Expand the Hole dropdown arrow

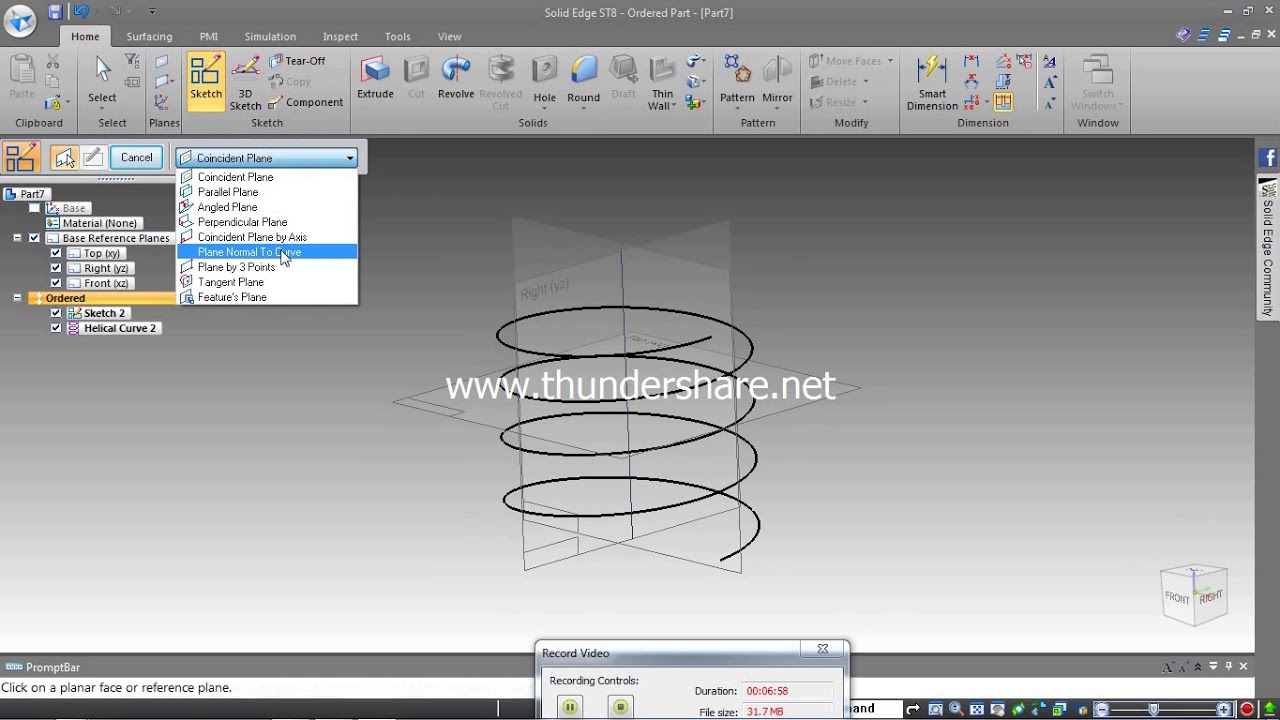(544, 108)
